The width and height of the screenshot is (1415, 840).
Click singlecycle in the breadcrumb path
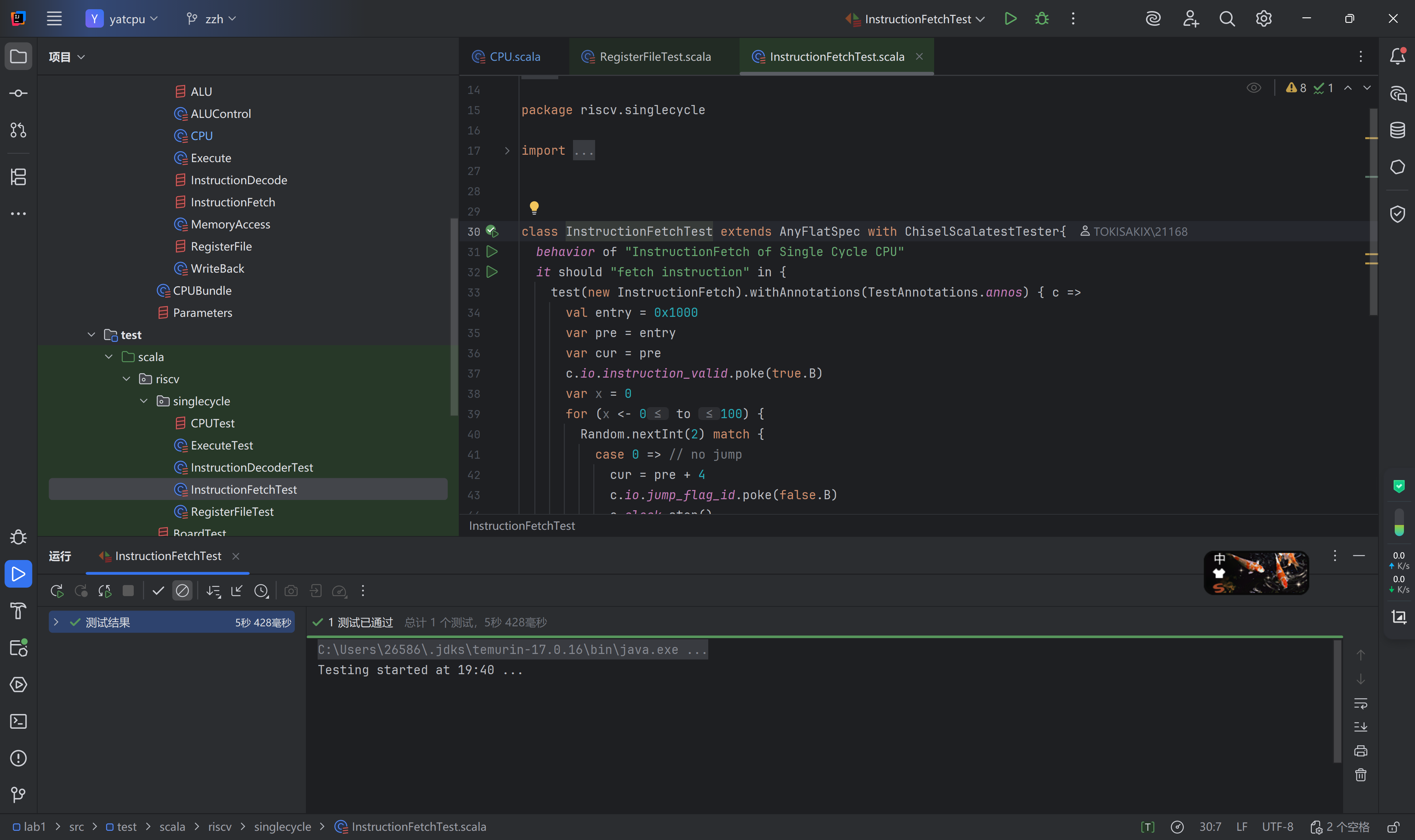282,826
